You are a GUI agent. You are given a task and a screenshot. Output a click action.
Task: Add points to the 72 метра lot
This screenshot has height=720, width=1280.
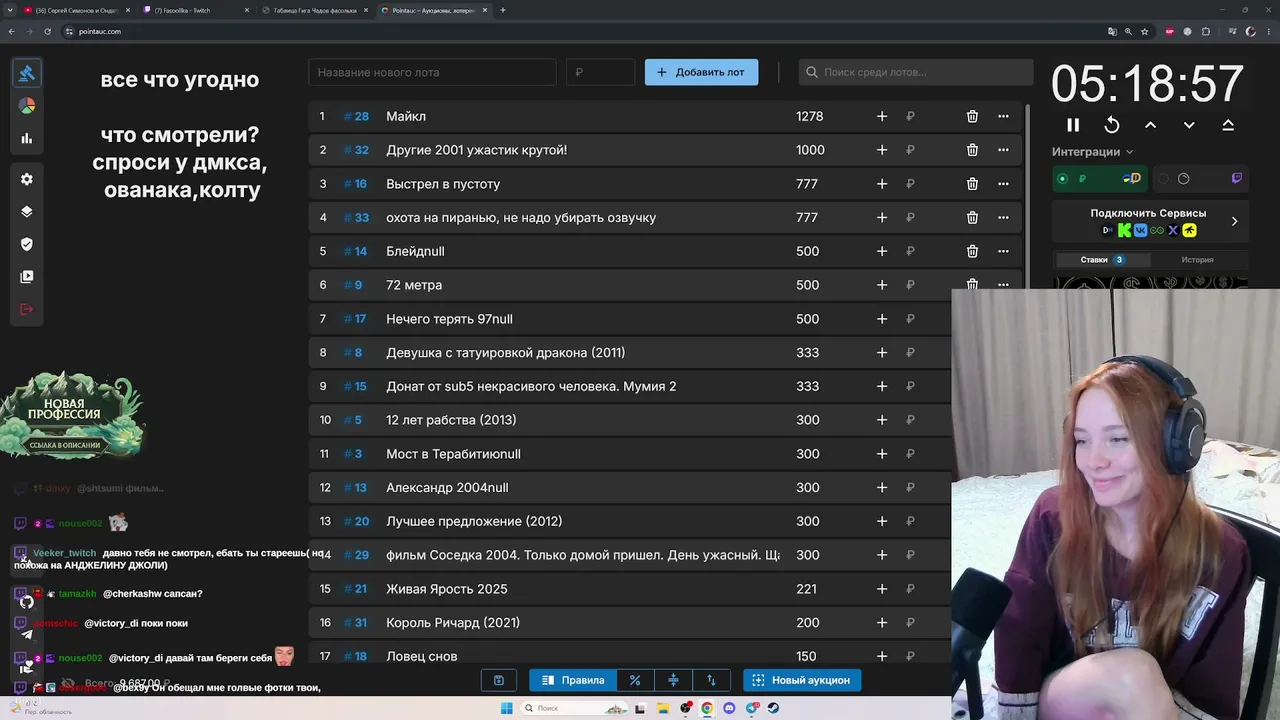tap(882, 285)
